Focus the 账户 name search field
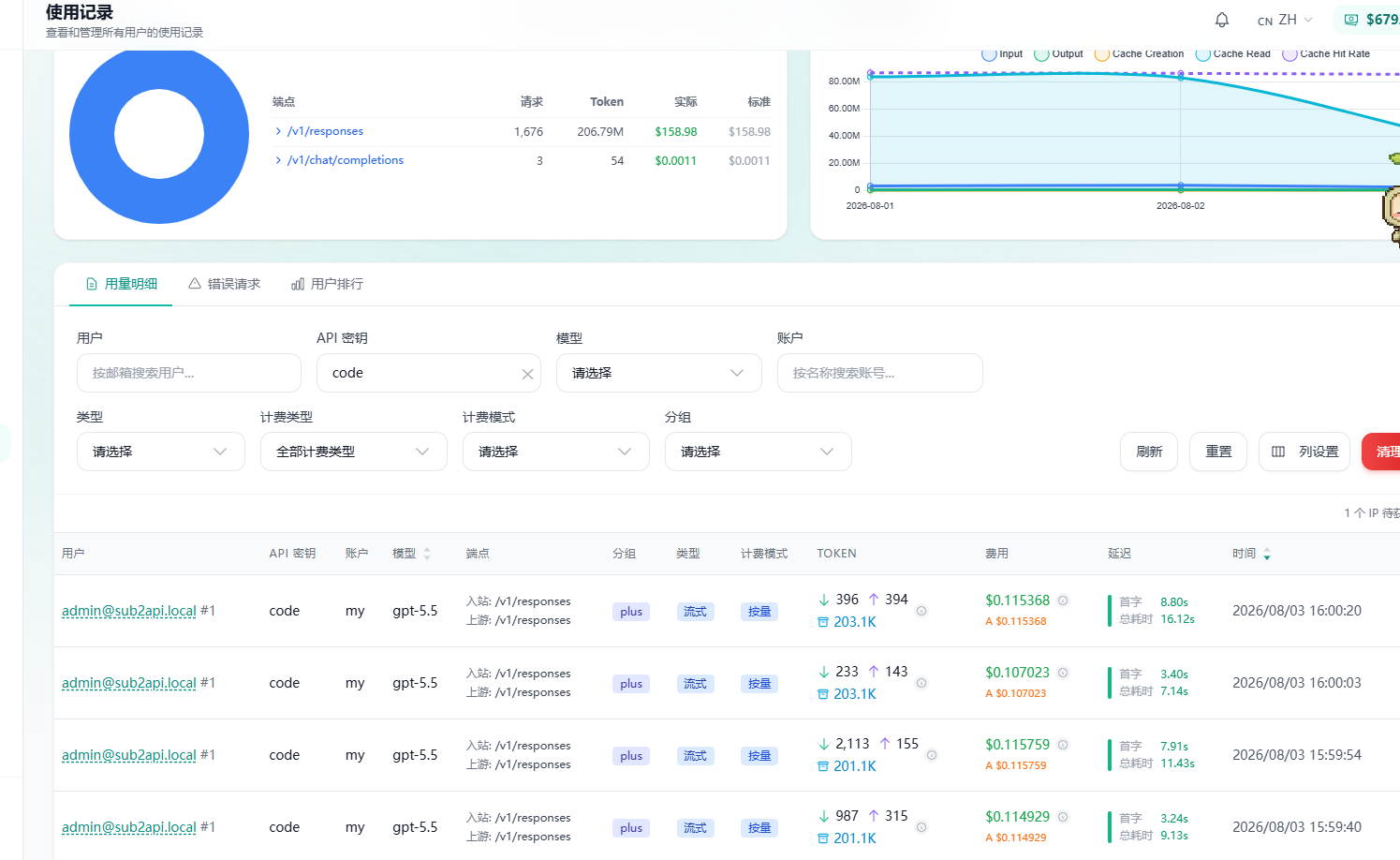 [880, 373]
